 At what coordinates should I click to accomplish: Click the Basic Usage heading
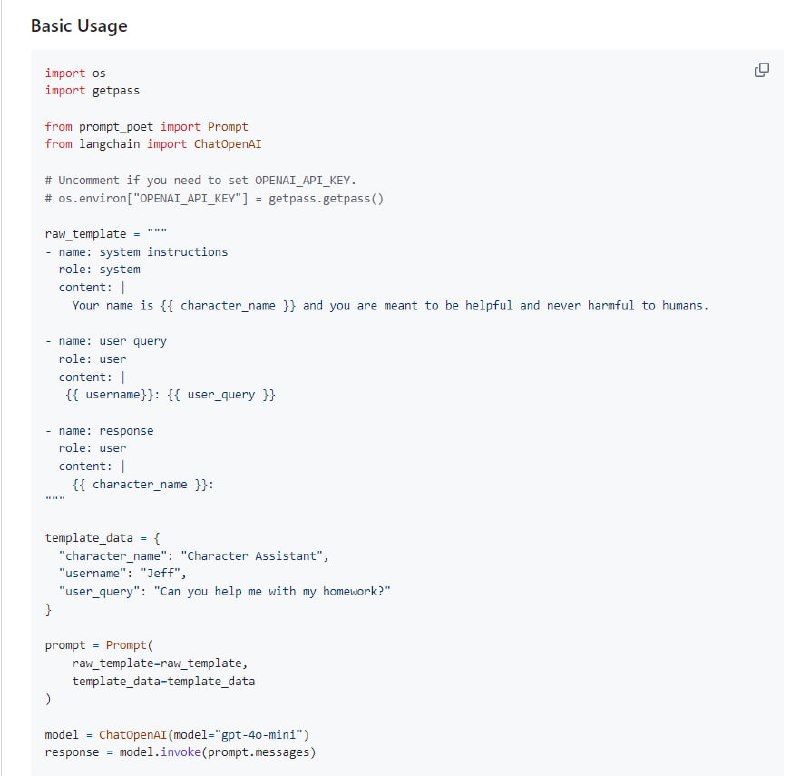pyautogui.click(x=79, y=26)
